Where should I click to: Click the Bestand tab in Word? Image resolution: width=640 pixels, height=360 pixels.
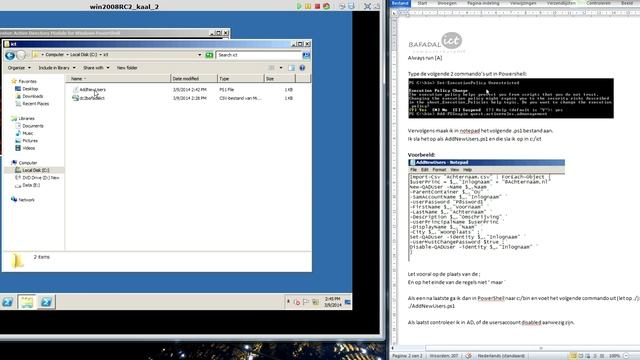click(x=400, y=3)
